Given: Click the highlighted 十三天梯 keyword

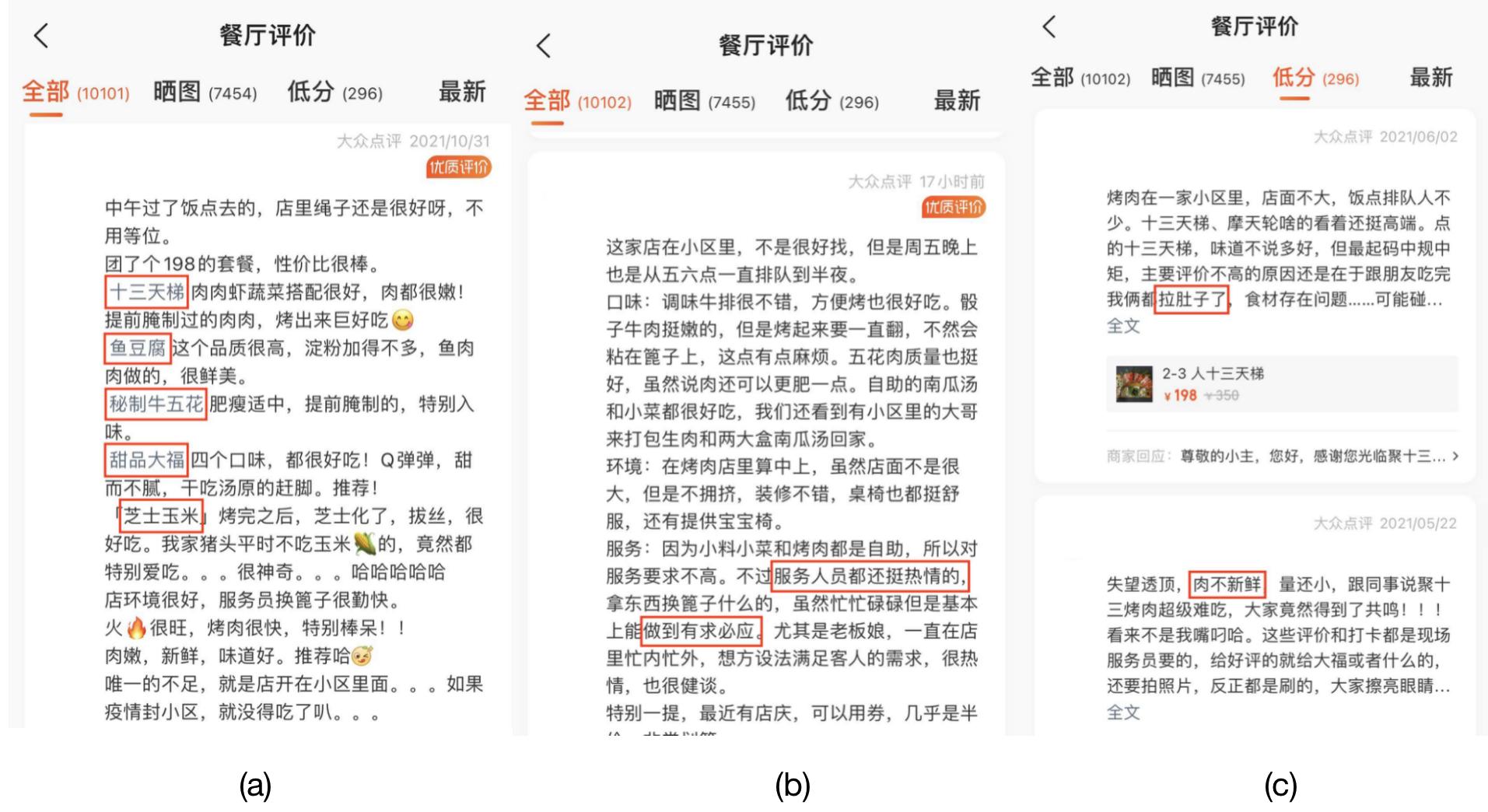Looking at the screenshot, I should coord(145,294).
